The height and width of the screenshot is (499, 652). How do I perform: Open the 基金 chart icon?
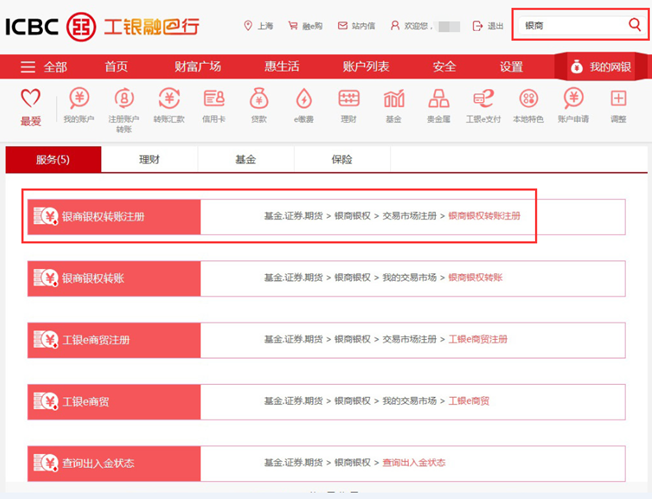click(394, 99)
